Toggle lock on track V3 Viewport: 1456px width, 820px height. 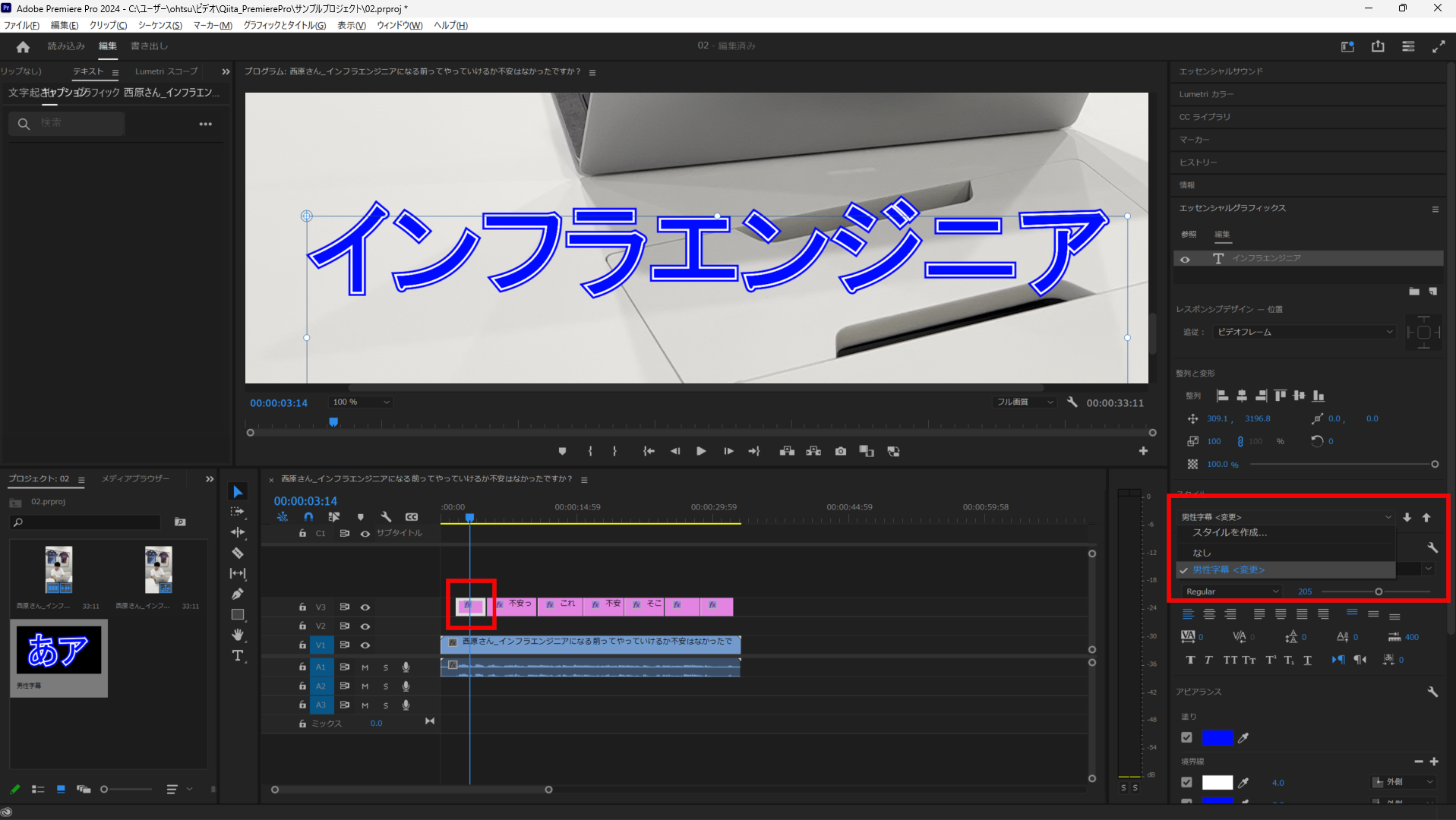click(302, 607)
